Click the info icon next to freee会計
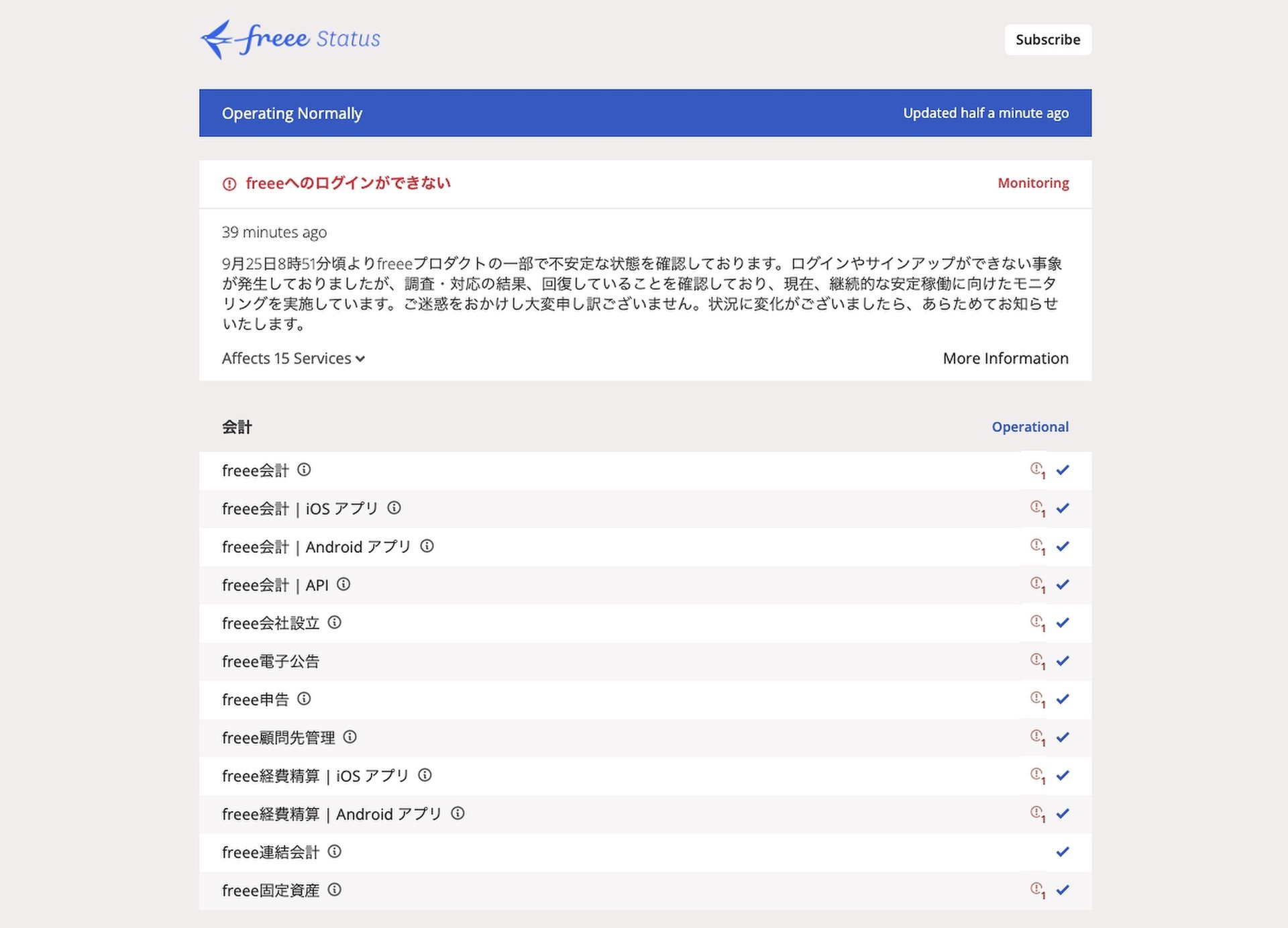Screen dimensions: 1288x928 click(304, 470)
